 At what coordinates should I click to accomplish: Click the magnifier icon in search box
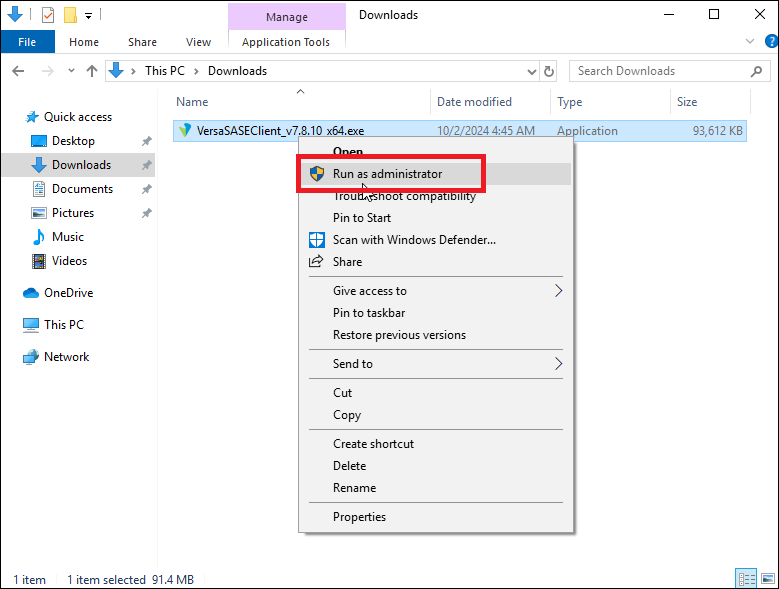click(x=756, y=71)
